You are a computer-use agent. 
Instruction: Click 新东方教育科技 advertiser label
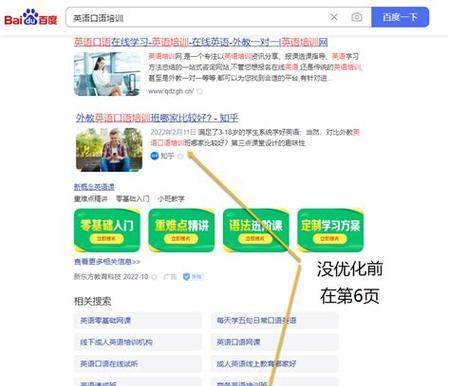(98, 277)
